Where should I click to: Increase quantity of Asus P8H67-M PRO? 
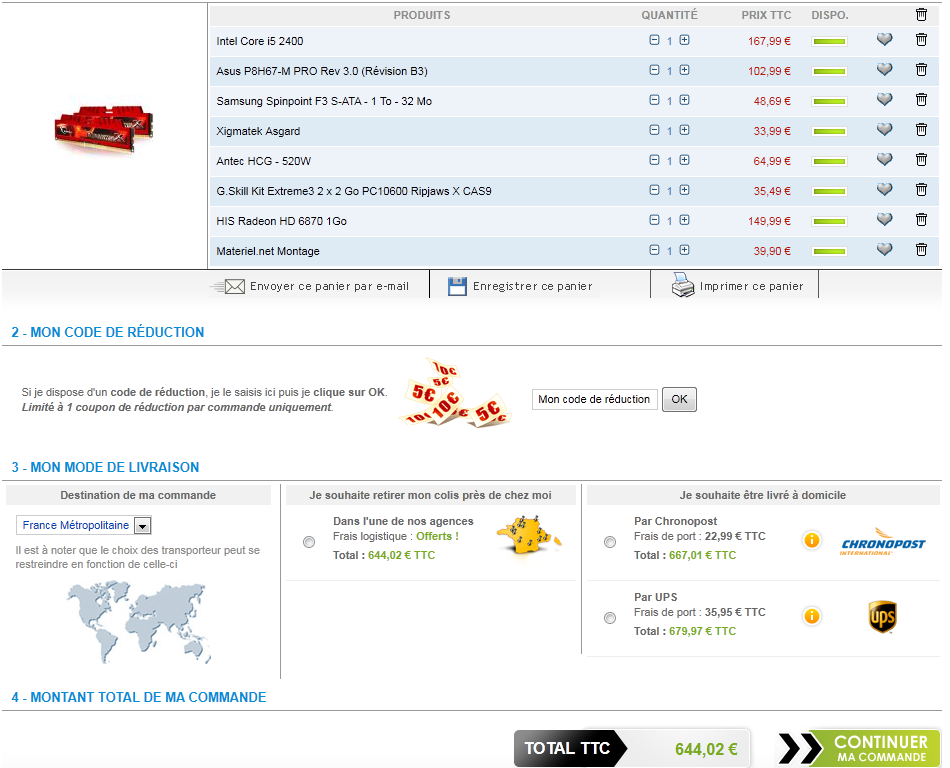tap(684, 71)
